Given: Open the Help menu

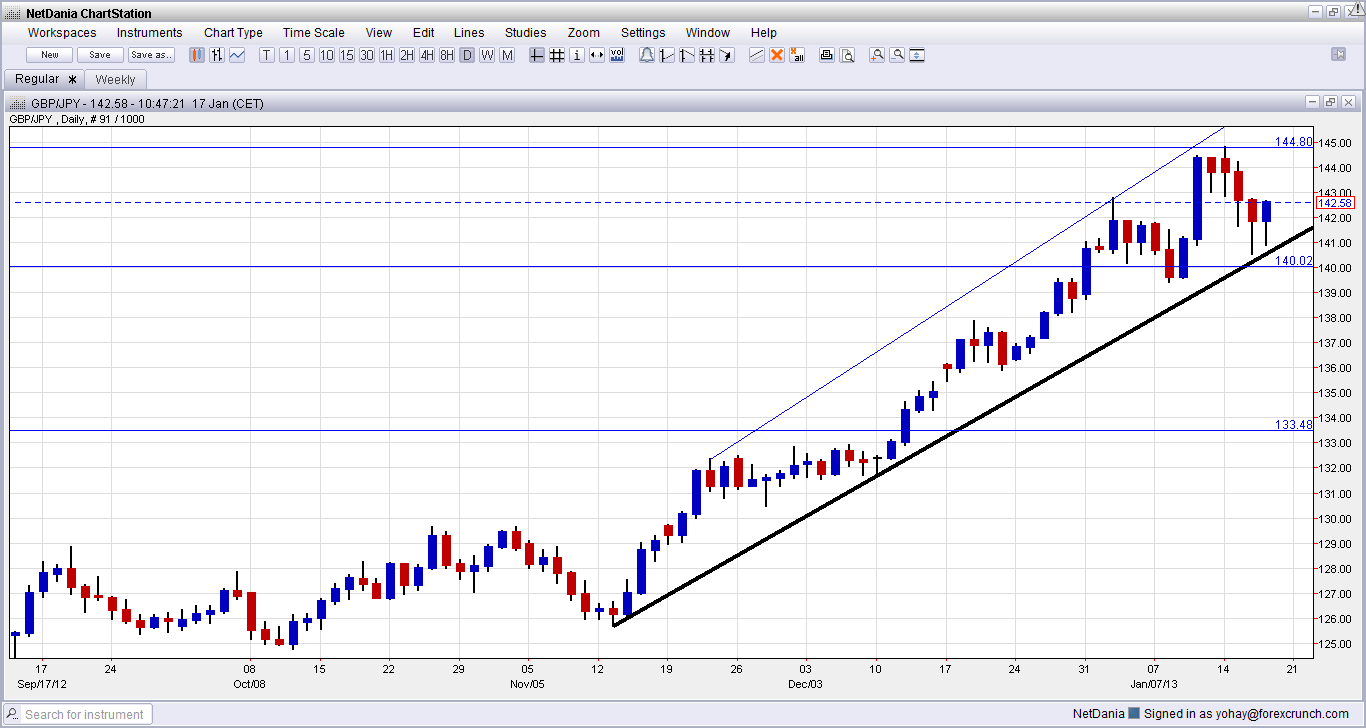Looking at the screenshot, I should pyautogui.click(x=763, y=33).
